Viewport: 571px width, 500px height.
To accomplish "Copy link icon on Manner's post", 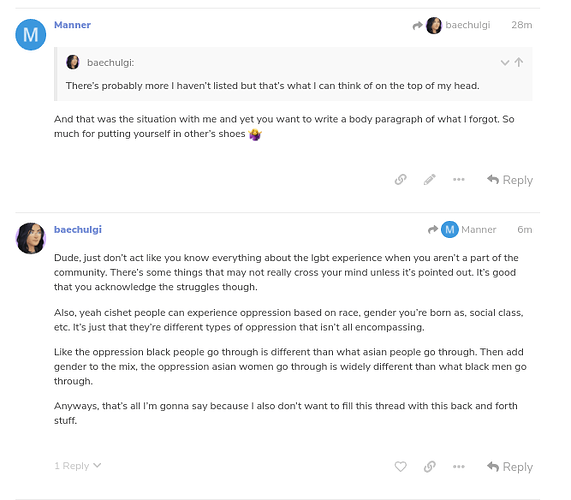I will pyautogui.click(x=400, y=179).
